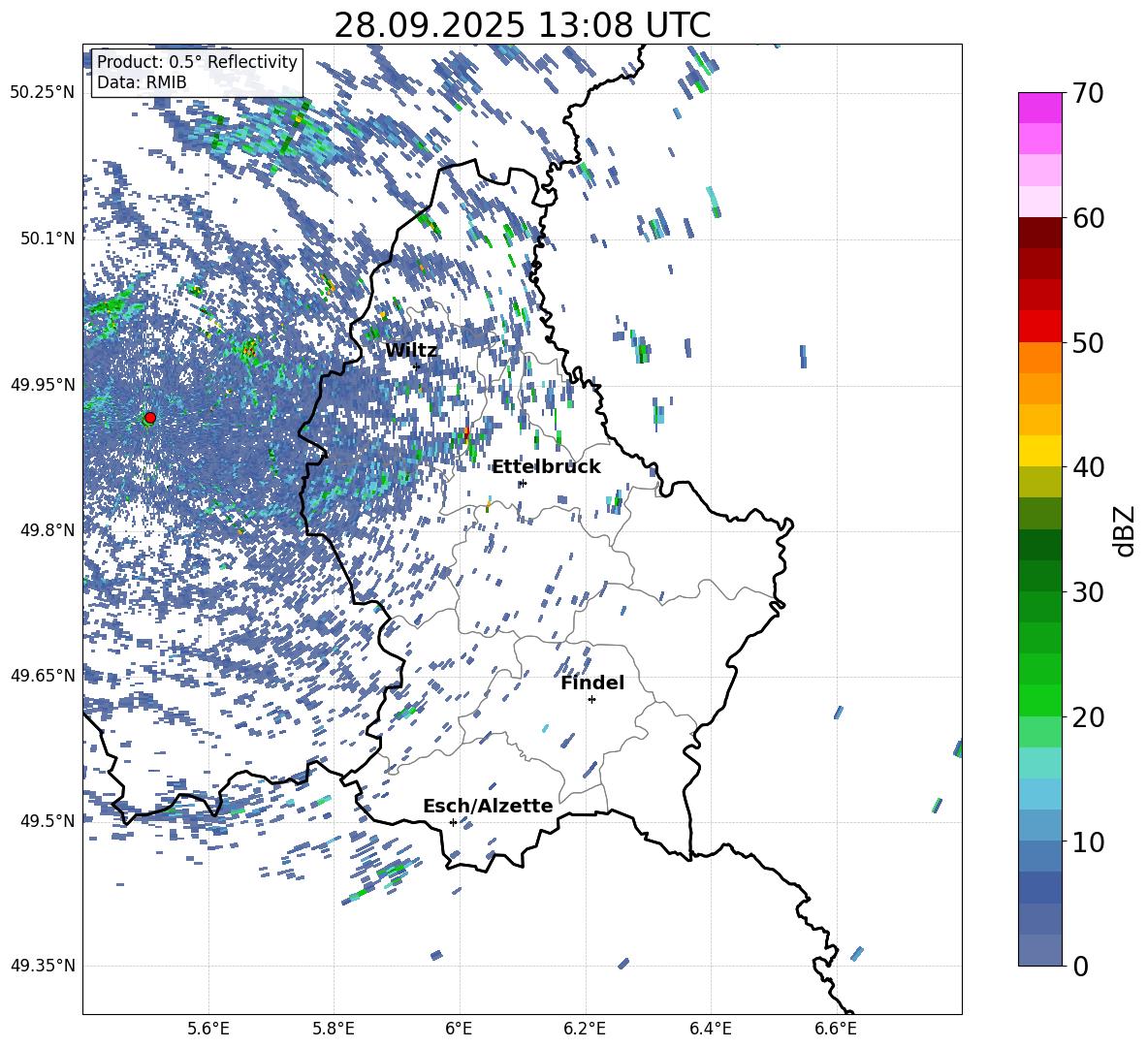
Task: Click the red radar site marker
Action: [x=150, y=418]
